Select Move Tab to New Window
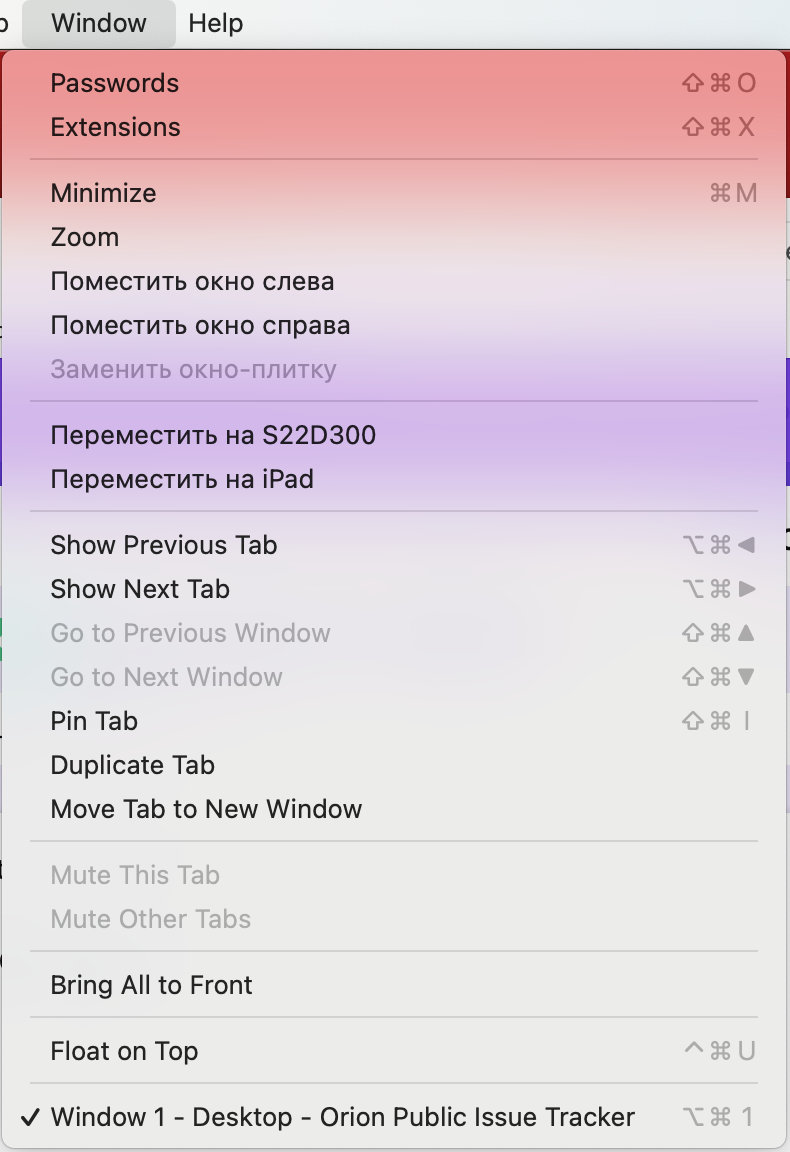Viewport: 790px width, 1152px height. [x=206, y=809]
